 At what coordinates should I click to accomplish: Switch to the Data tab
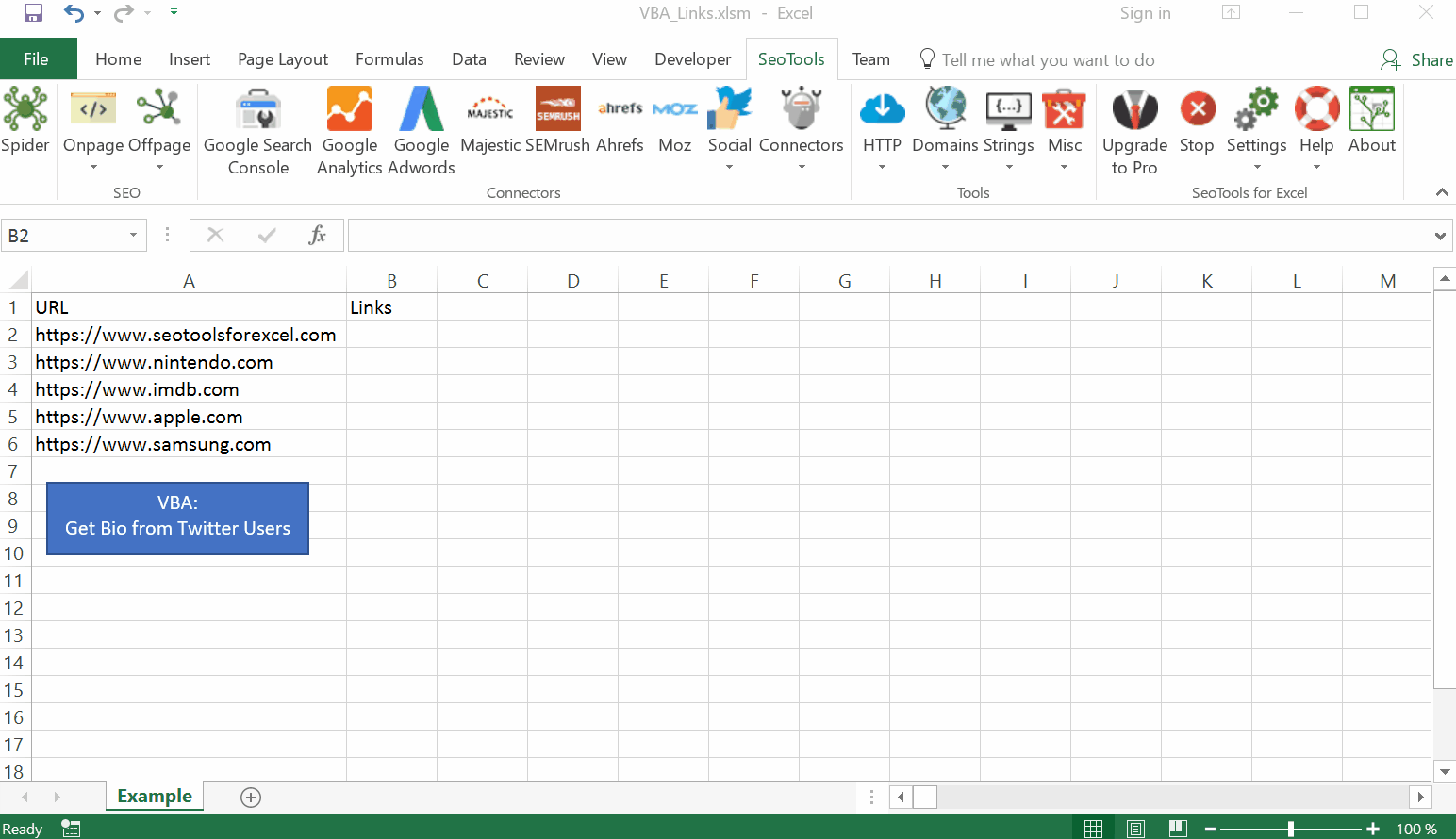click(469, 58)
